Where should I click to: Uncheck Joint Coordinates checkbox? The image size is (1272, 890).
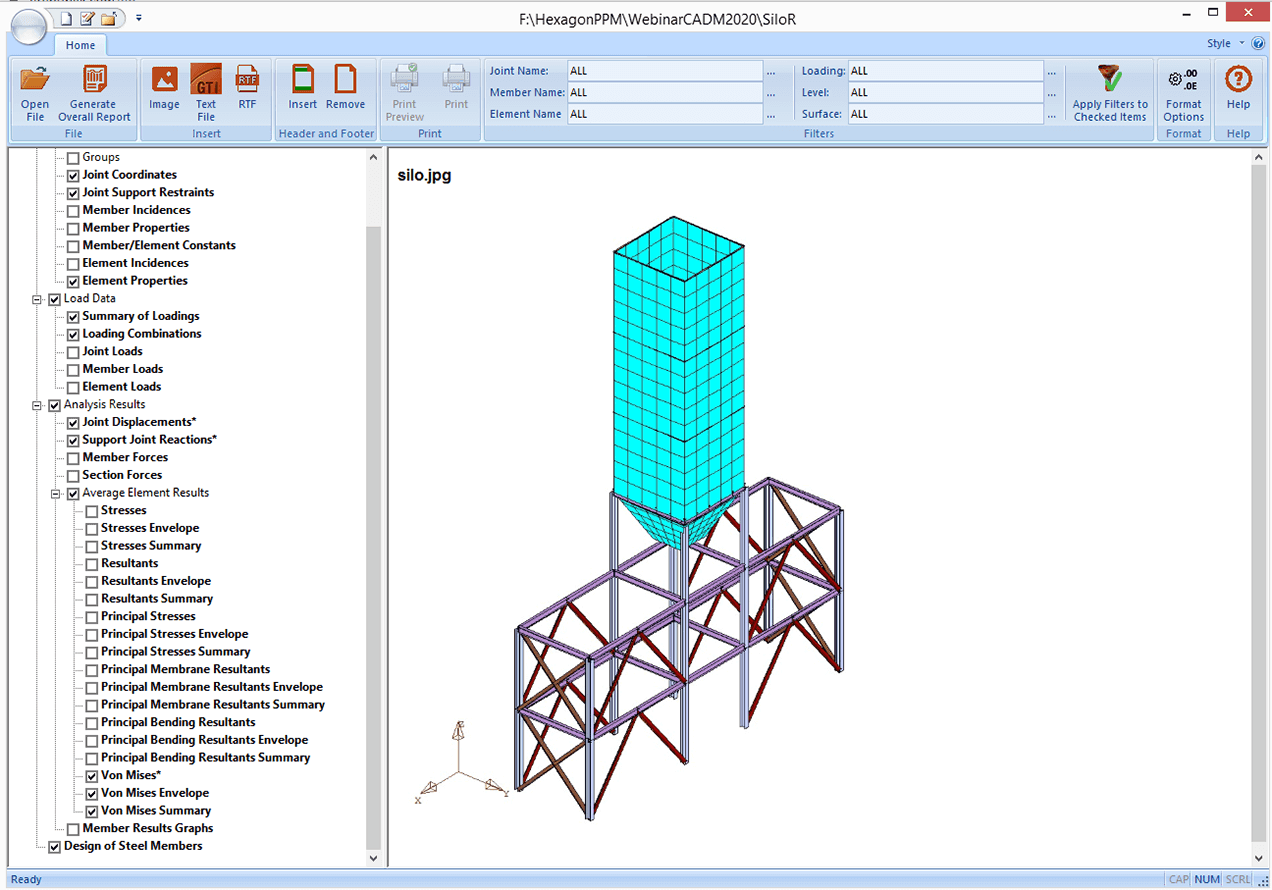point(74,175)
